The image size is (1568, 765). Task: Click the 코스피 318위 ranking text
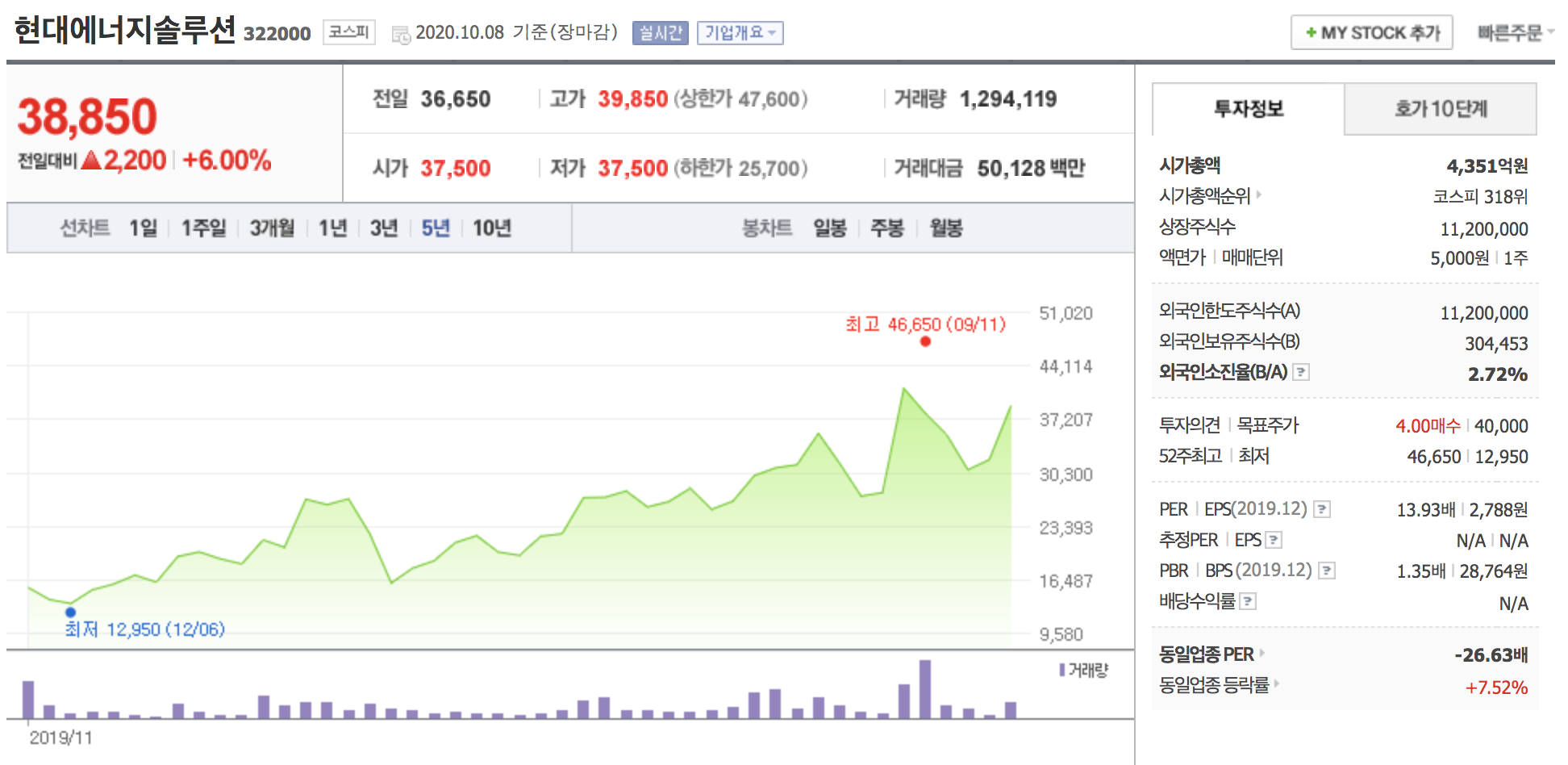click(1480, 197)
